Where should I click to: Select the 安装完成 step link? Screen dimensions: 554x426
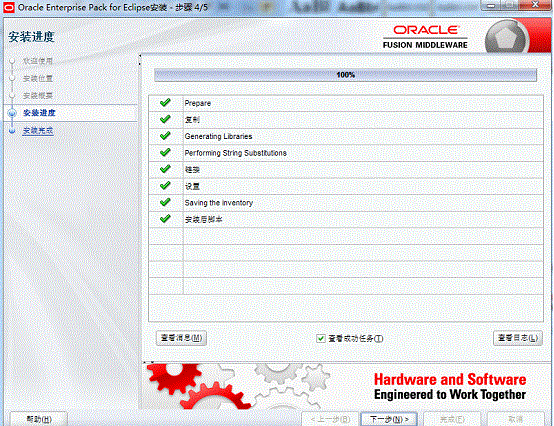pyautogui.click(x=38, y=131)
